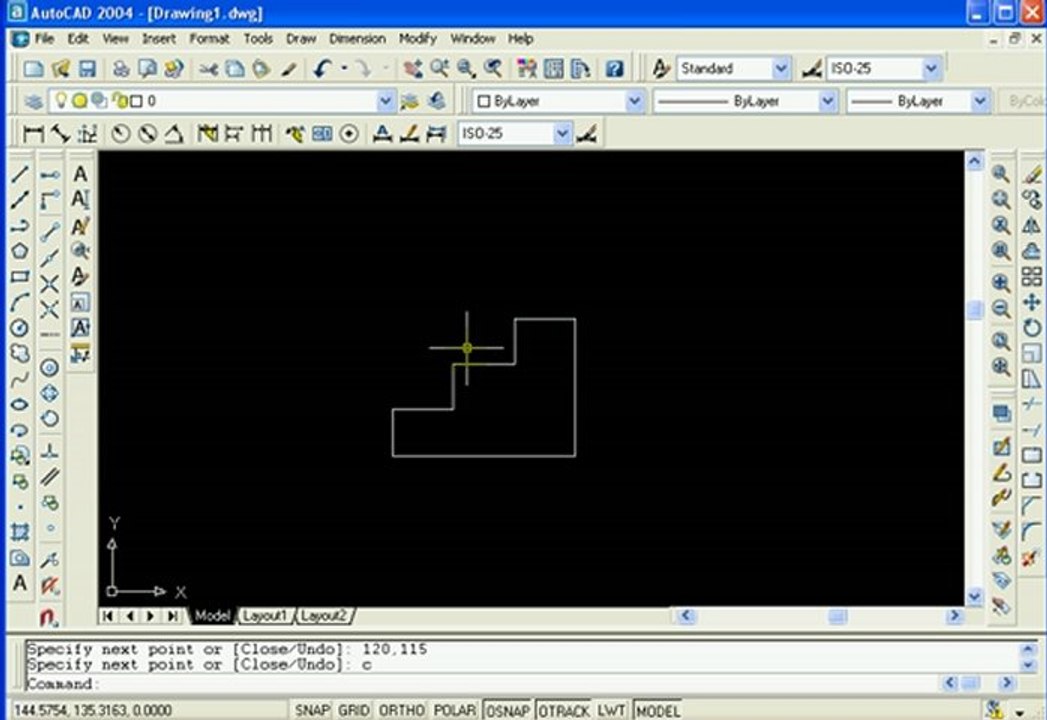Toggle layer 0 on/off lightbulb
This screenshot has width=1047, height=720.
tap(61, 100)
